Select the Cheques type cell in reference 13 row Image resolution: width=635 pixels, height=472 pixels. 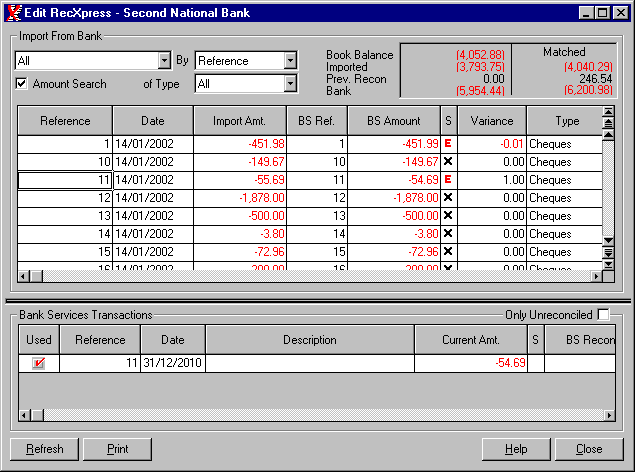click(565, 216)
